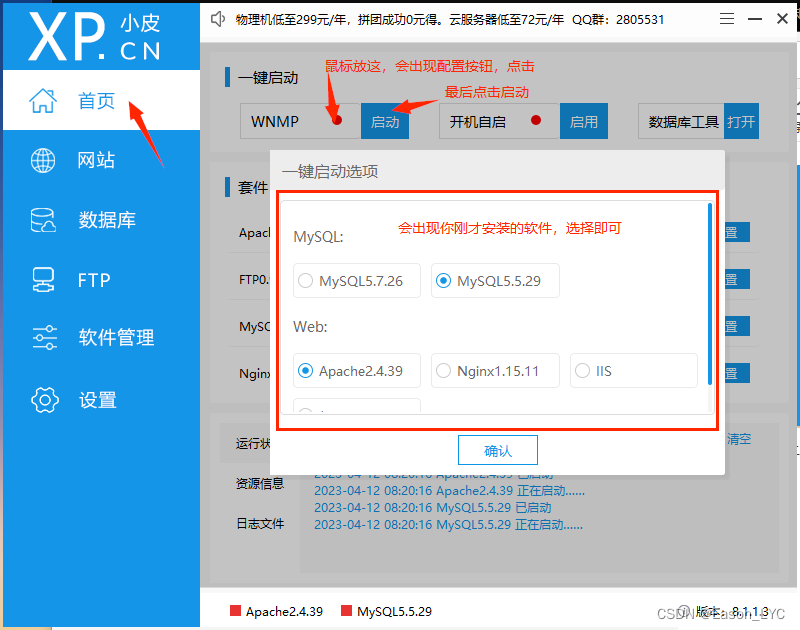Click the Web: group label

click(x=310, y=326)
